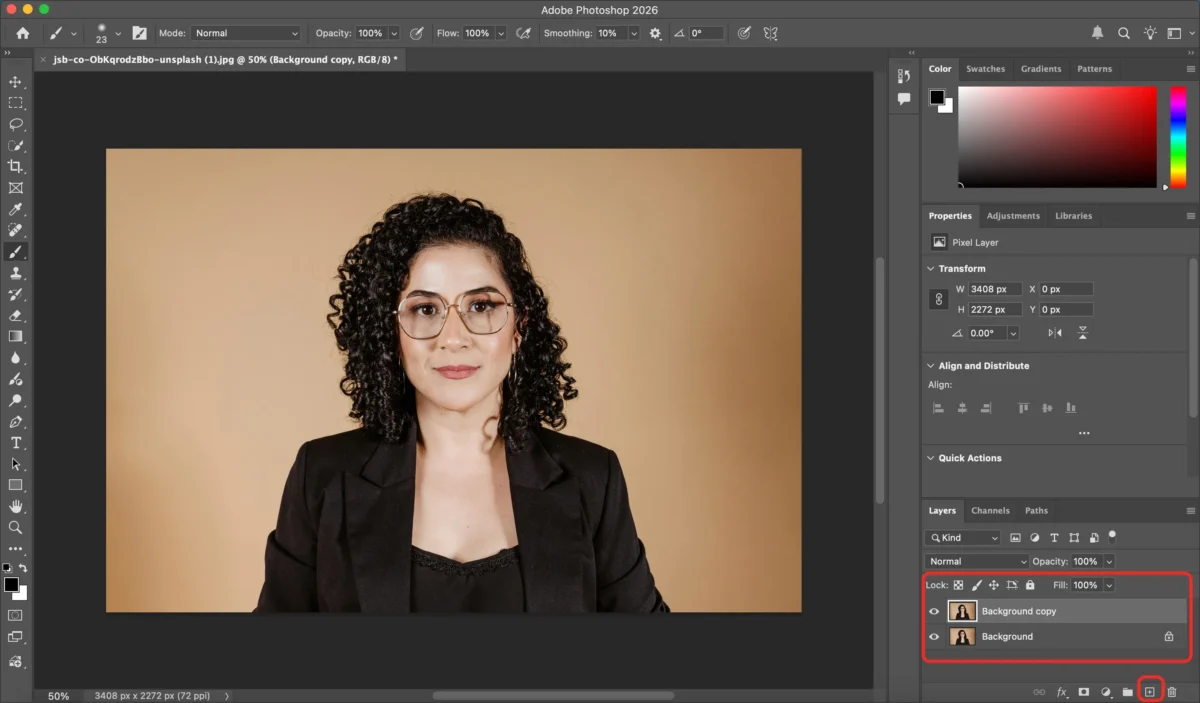Open the blending Mode dropdown in options bar
This screenshot has width=1200, height=703.
tap(245, 33)
